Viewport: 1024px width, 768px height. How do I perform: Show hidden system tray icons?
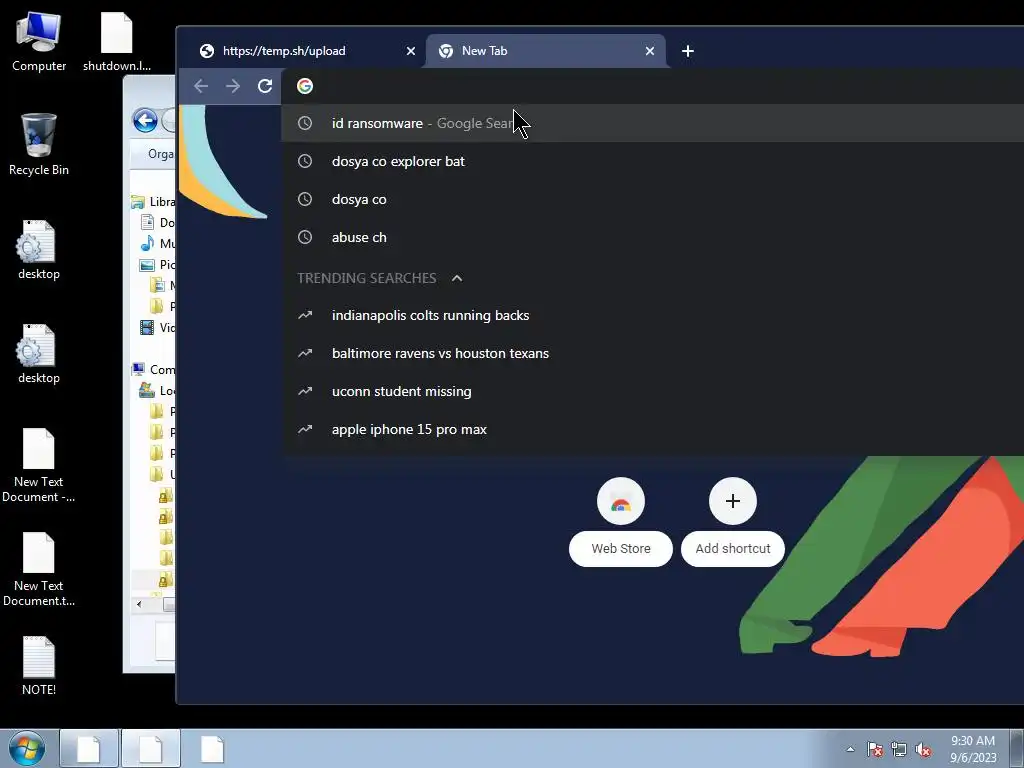[850, 749]
